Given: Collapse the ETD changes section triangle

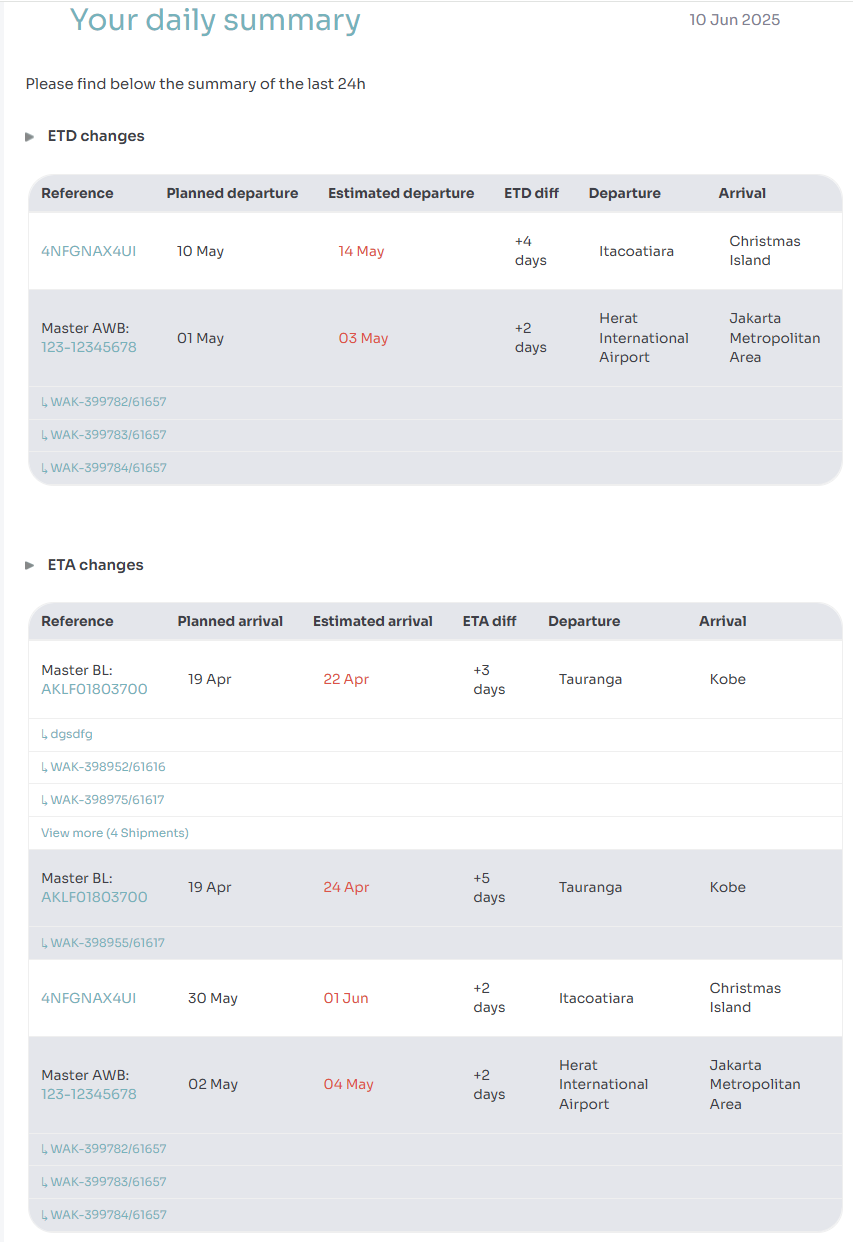Looking at the screenshot, I should (x=30, y=136).
